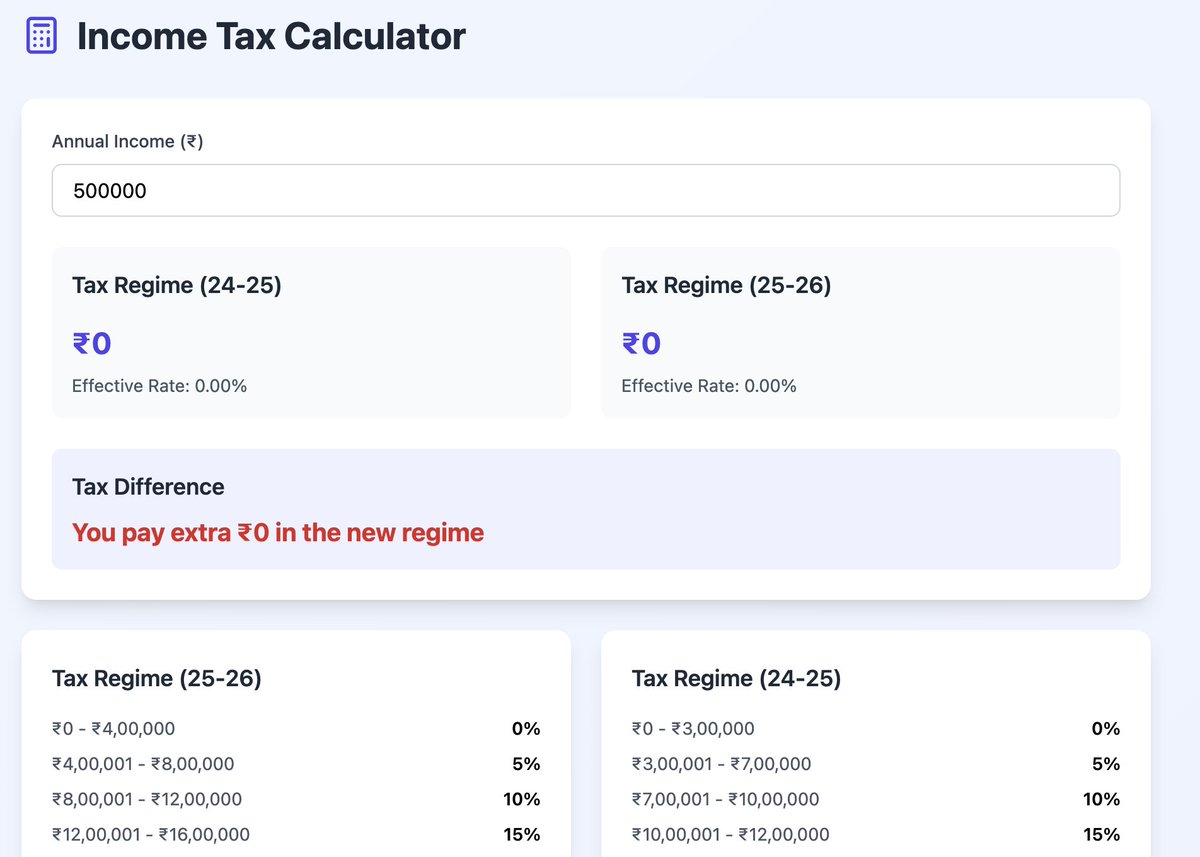Image resolution: width=1200 pixels, height=857 pixels.
Task: Click the 5% rate beside ₹4,00,001 - ₹8,00,000
Action: [526, 764]
